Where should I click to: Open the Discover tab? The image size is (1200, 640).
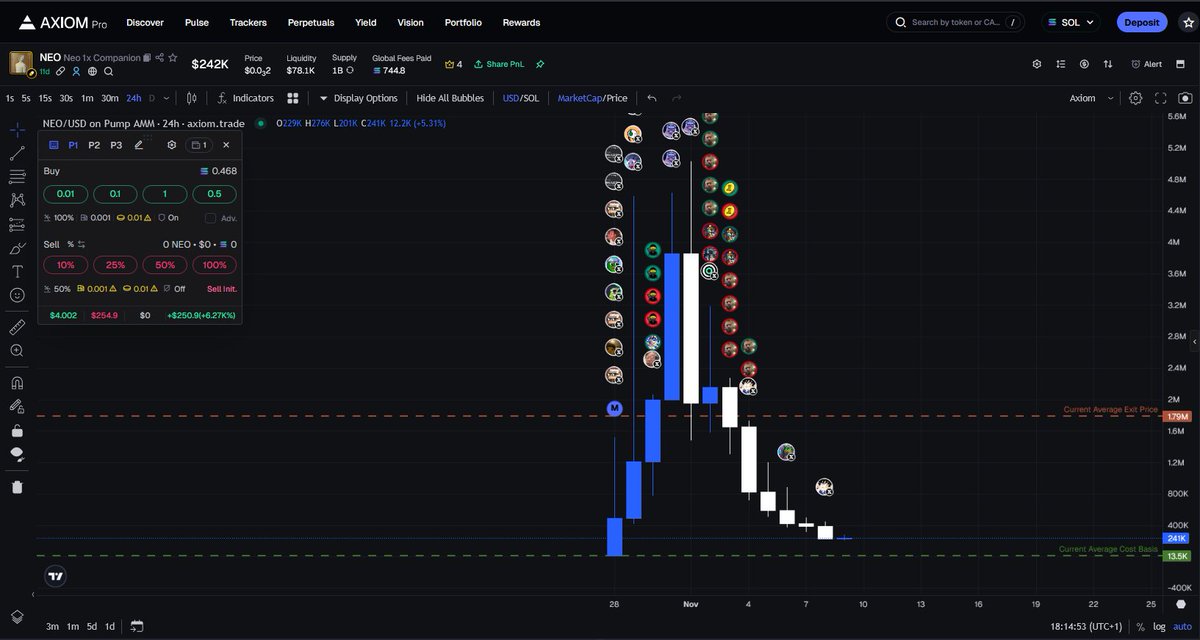pyautogui.click(x=145, y=22)
